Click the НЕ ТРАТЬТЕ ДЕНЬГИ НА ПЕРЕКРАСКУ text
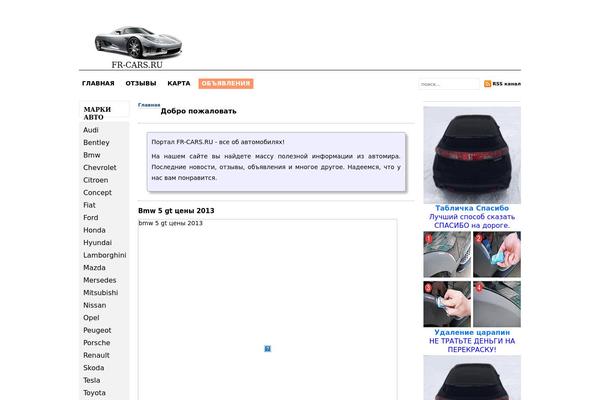This screenshot has height=400, width=600. click(x=472, y=345)
